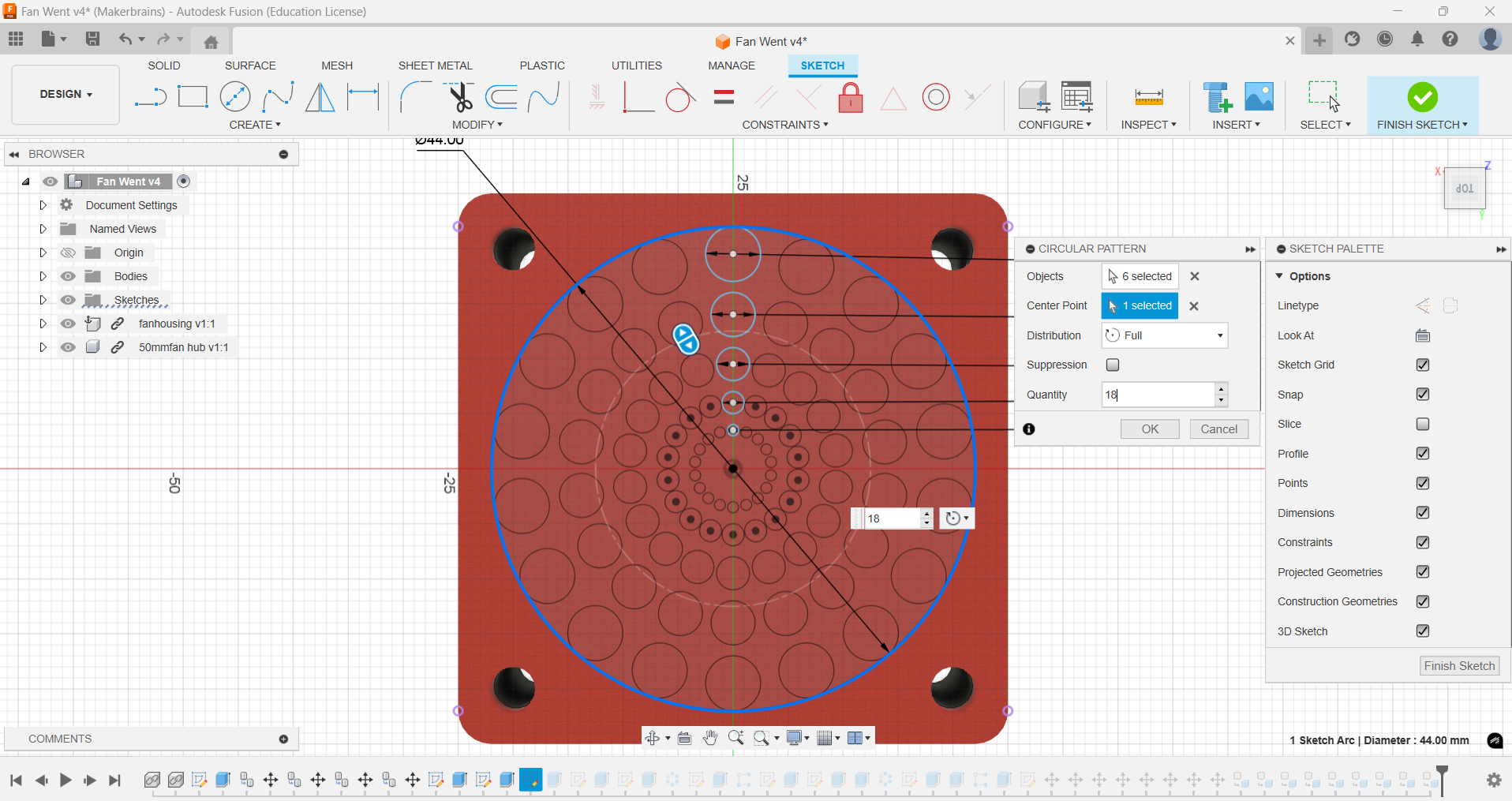Switch to the SOLID tab

click(163, 66)
